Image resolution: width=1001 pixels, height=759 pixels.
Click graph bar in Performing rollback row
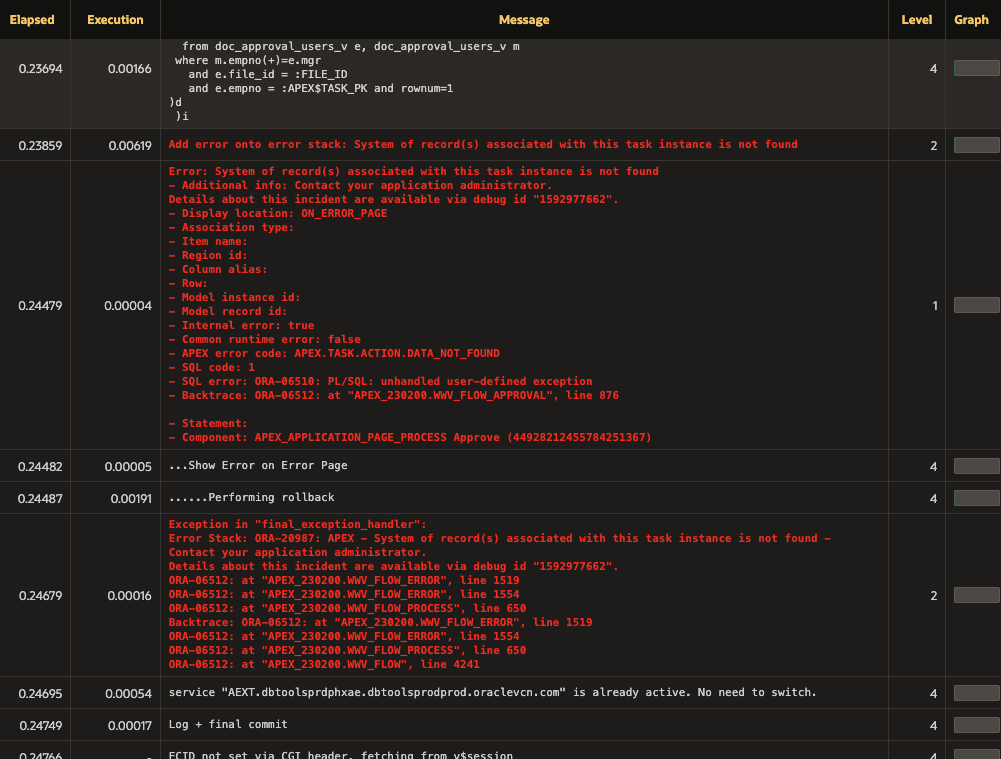[x=976, y=498]
